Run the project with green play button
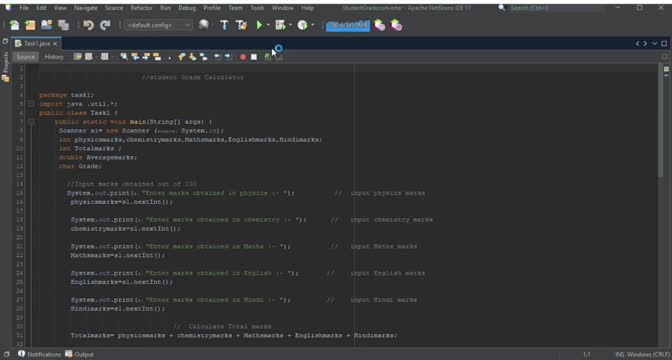Image resolution: width=672 pixels, height=360 pixels. 259,25
